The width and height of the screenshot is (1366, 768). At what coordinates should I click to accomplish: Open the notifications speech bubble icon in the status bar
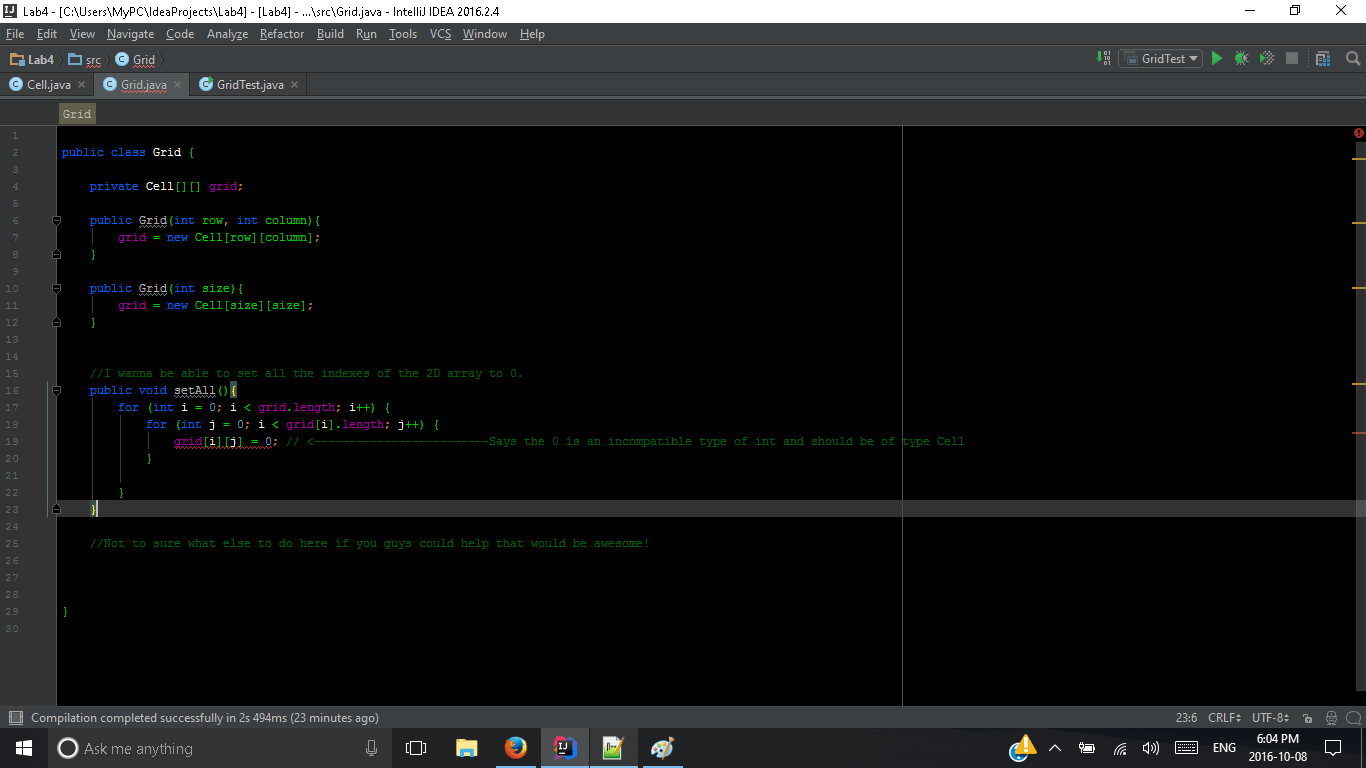pyautogui.click(x=1353, y=718)
